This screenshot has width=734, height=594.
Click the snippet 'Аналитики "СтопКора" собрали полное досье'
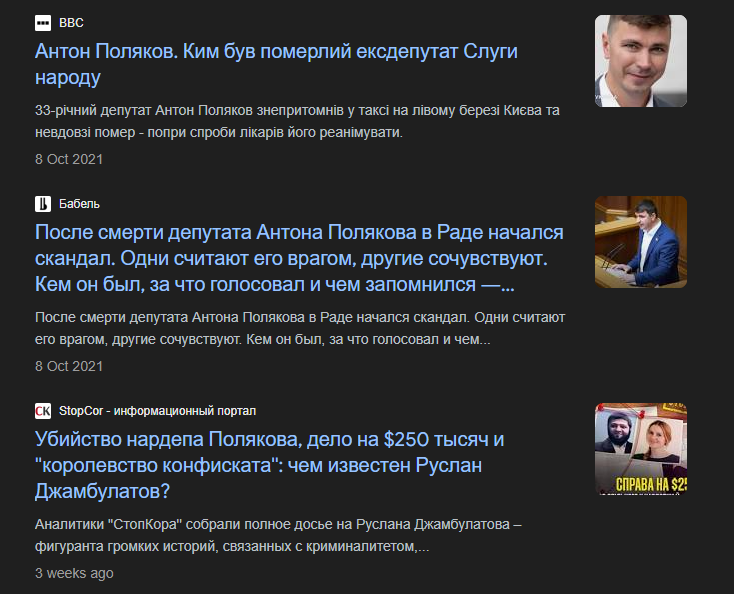point(278,535)
